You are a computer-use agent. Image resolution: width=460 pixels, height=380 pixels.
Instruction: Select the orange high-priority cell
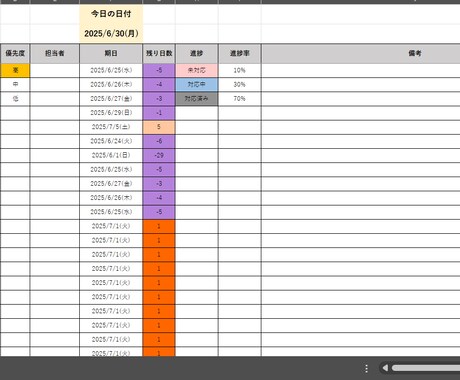point(15,71)
